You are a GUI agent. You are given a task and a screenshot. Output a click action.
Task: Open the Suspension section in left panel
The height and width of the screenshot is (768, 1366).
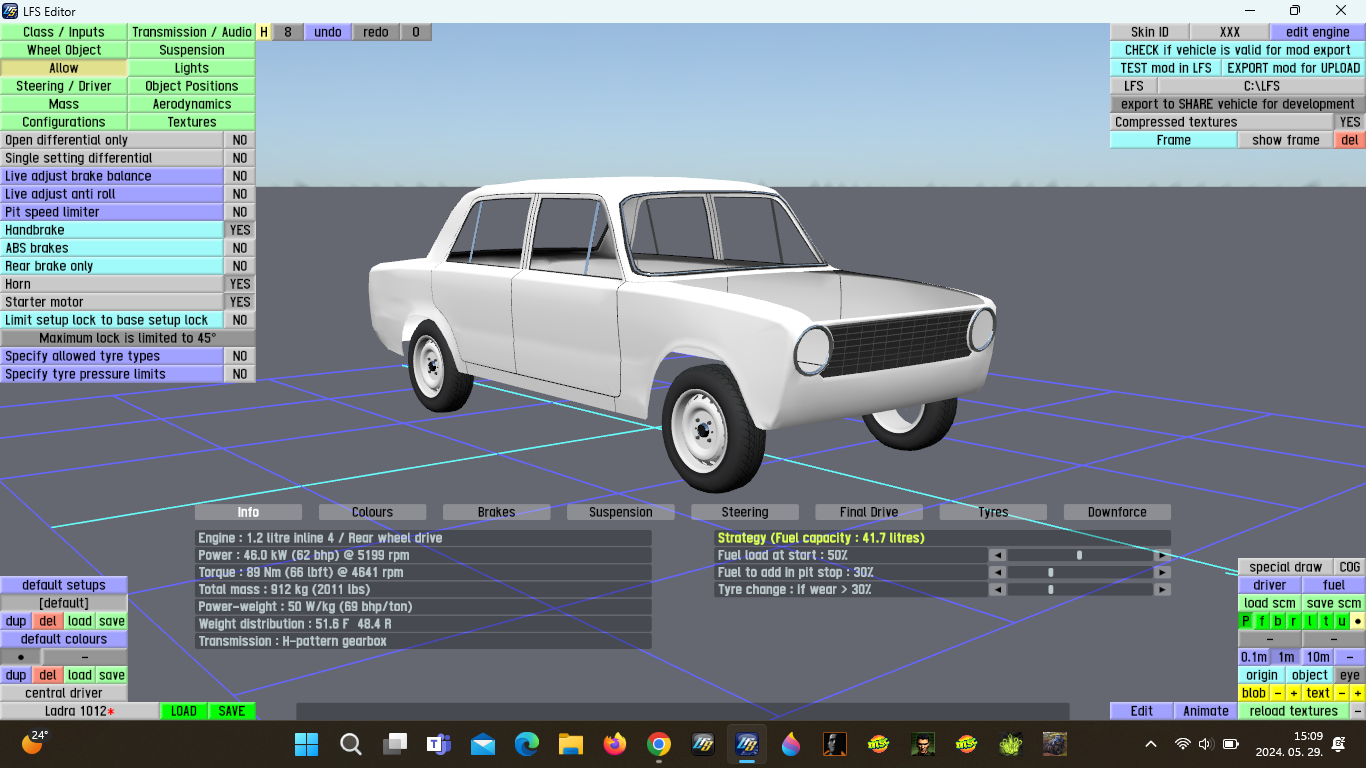[192, 50]
